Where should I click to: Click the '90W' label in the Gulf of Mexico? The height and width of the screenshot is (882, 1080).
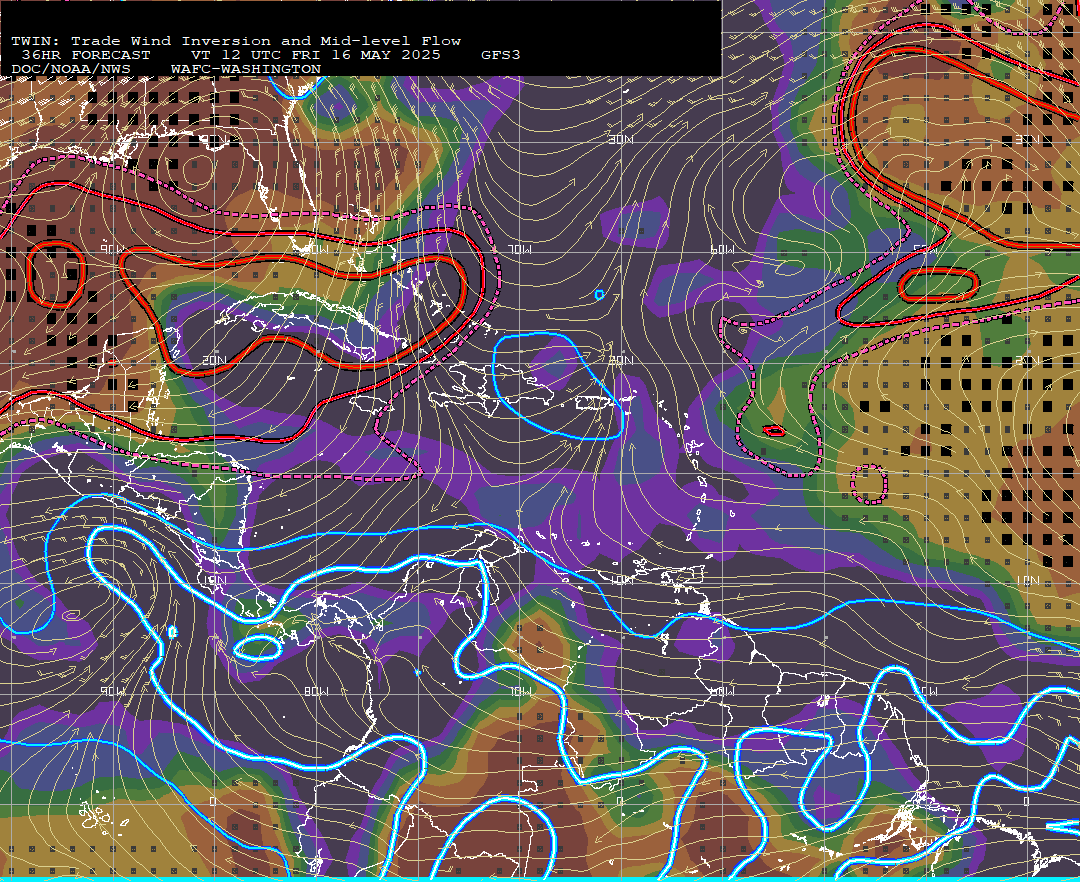[x=113, y=249]
